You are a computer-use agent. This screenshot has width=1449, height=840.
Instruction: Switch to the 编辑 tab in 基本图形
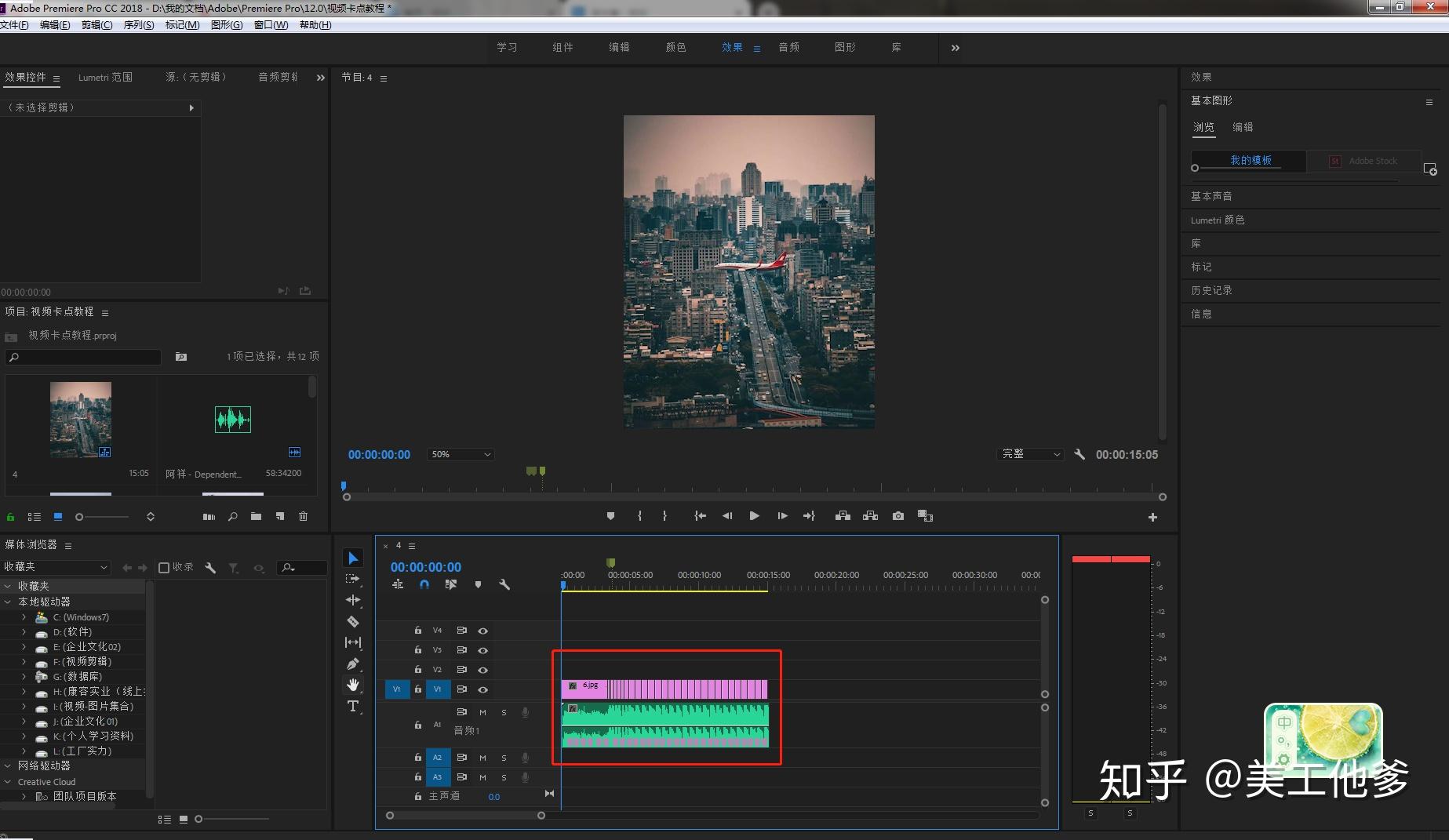1243,127
